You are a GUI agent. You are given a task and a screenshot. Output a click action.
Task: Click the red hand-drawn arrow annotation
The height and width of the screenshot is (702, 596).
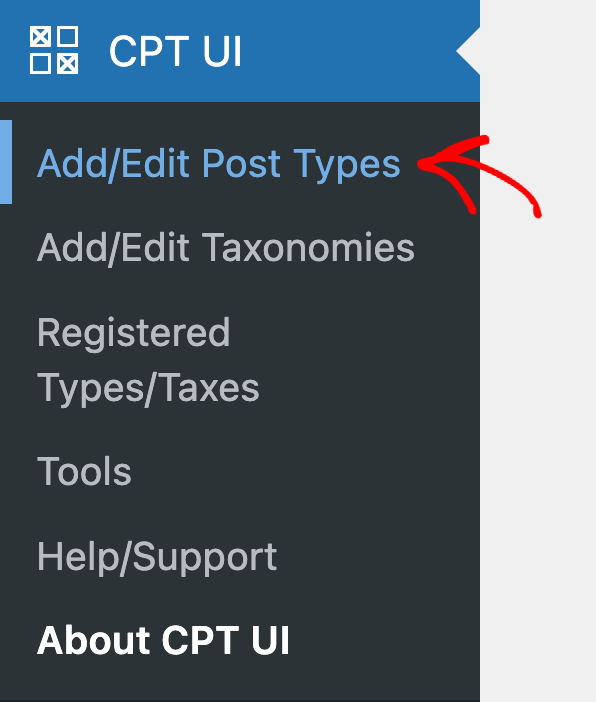[x=479, y=176]
